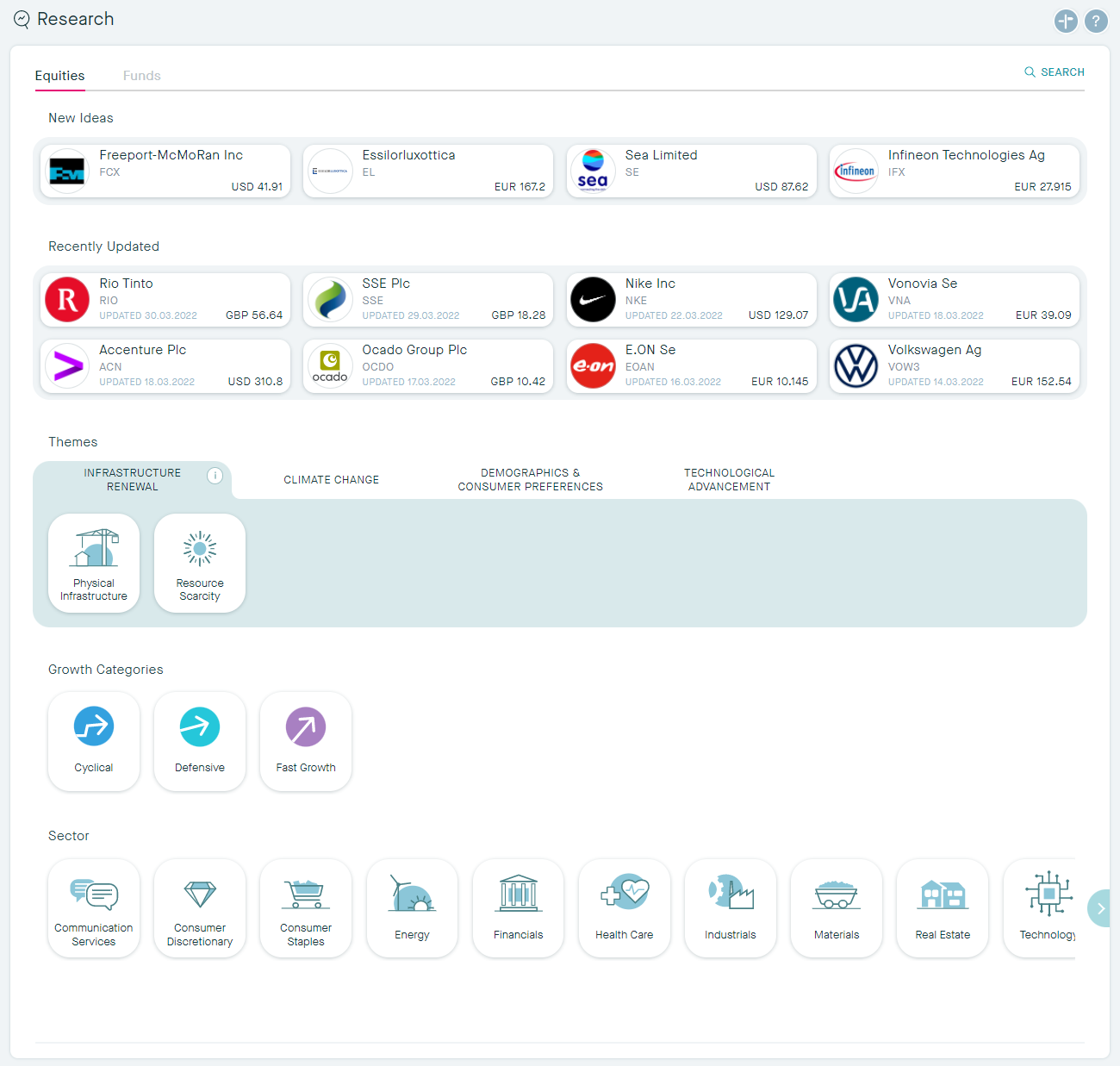Click the Ocado logo icon
Screen dimensions: 1120x1066
[x=330, y=366]
